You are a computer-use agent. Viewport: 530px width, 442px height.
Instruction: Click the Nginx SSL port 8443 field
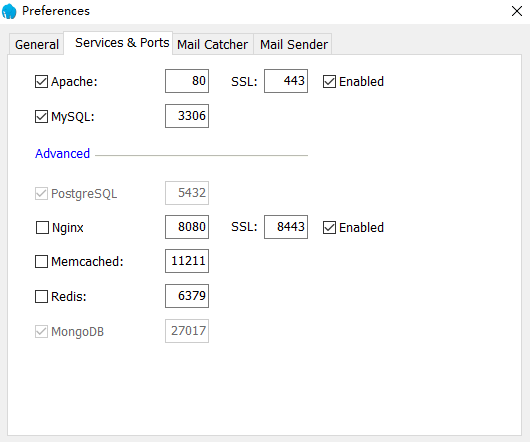pos(286,227)
